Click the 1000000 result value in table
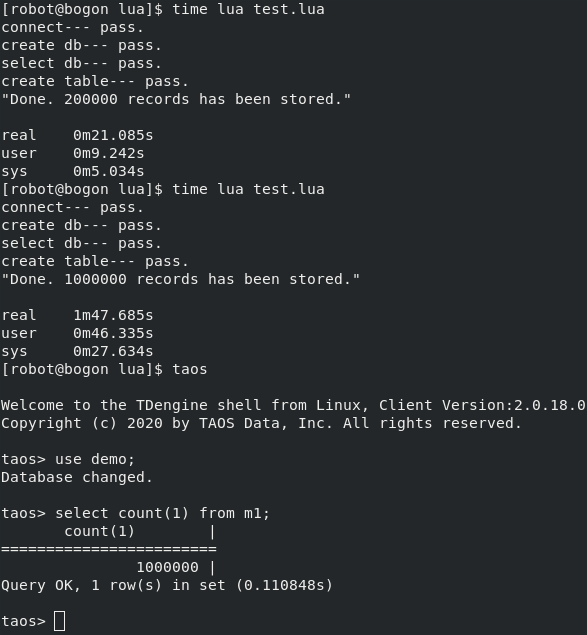The width and height of the screenshot is (587, 635). 167,567
